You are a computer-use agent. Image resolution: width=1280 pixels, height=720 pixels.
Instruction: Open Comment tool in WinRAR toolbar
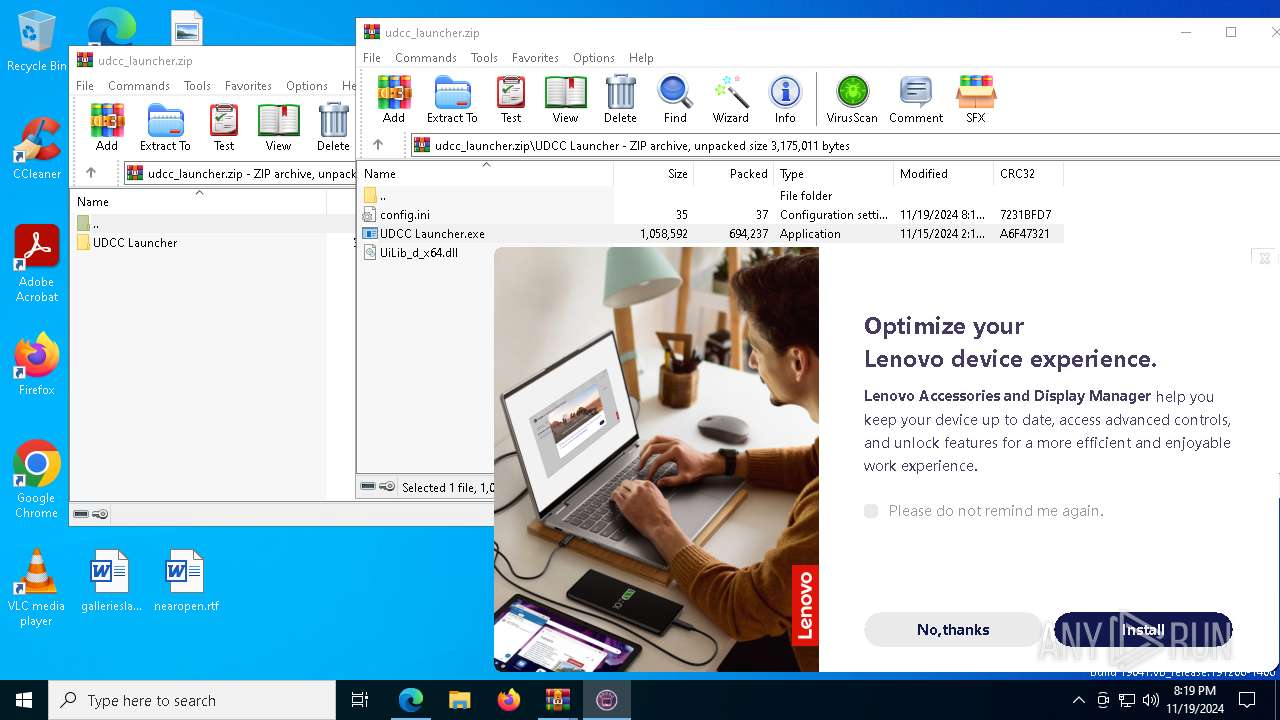pos(916,99)
